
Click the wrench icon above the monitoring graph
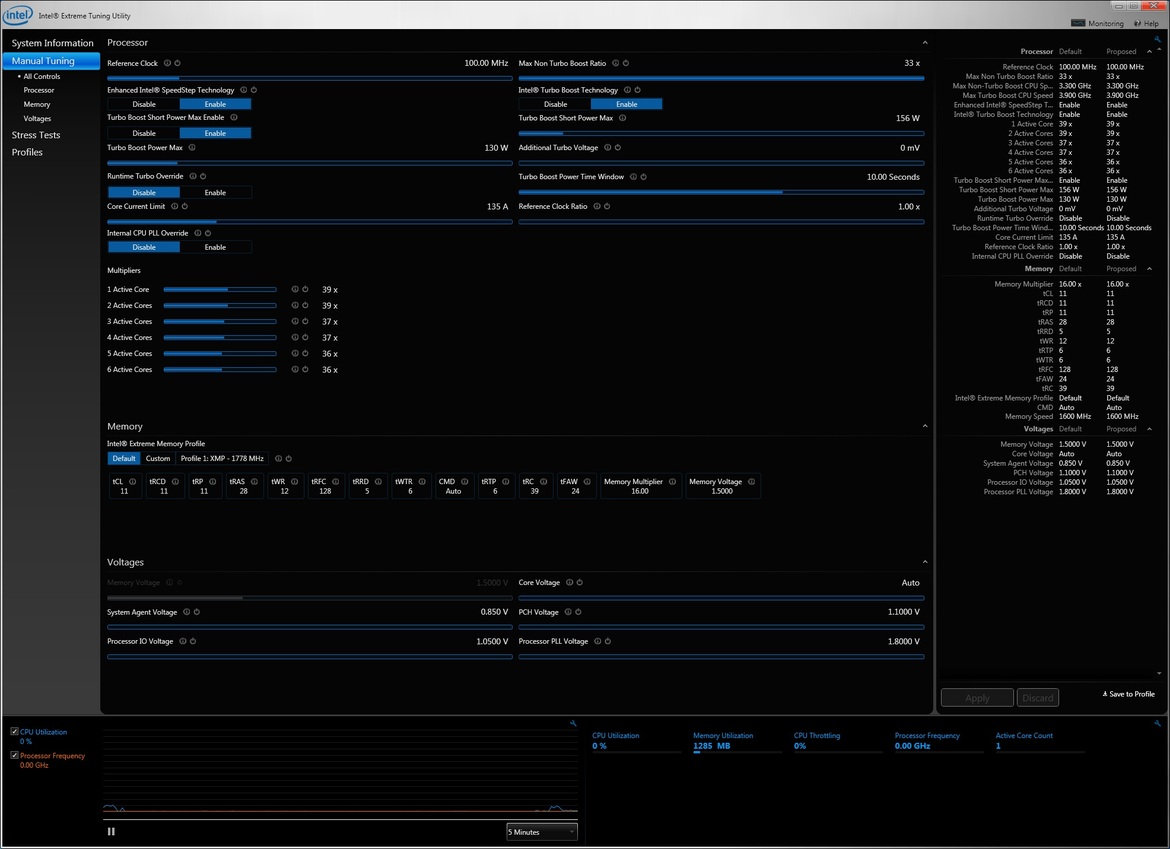[x=573, y=724]
